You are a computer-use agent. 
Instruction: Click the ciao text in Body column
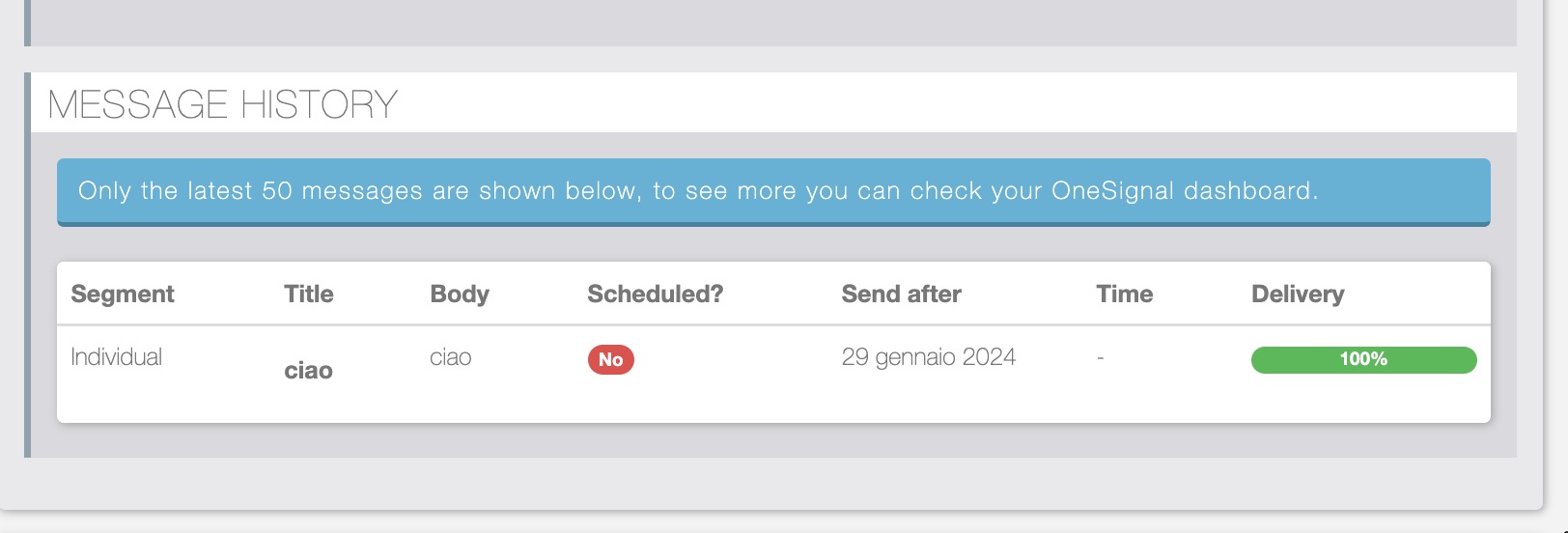pyautogui.click(x=451, y=357)
